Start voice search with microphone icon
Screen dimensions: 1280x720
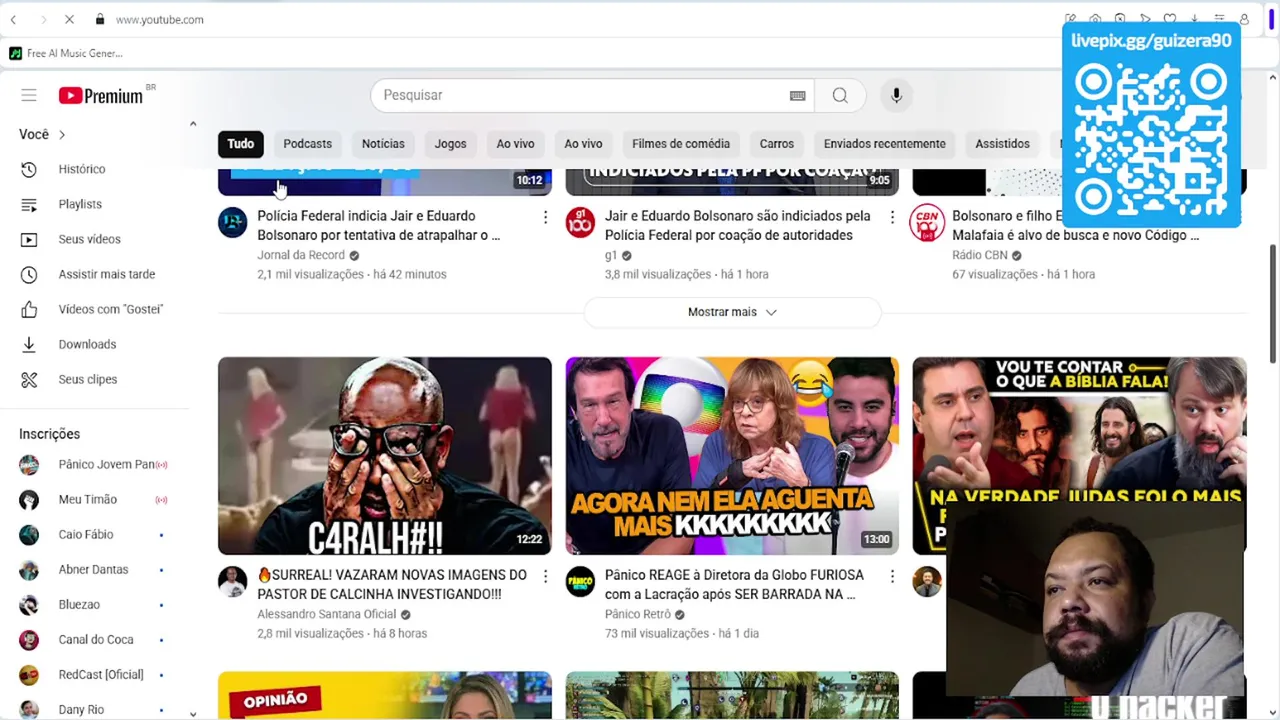(896, 95)
